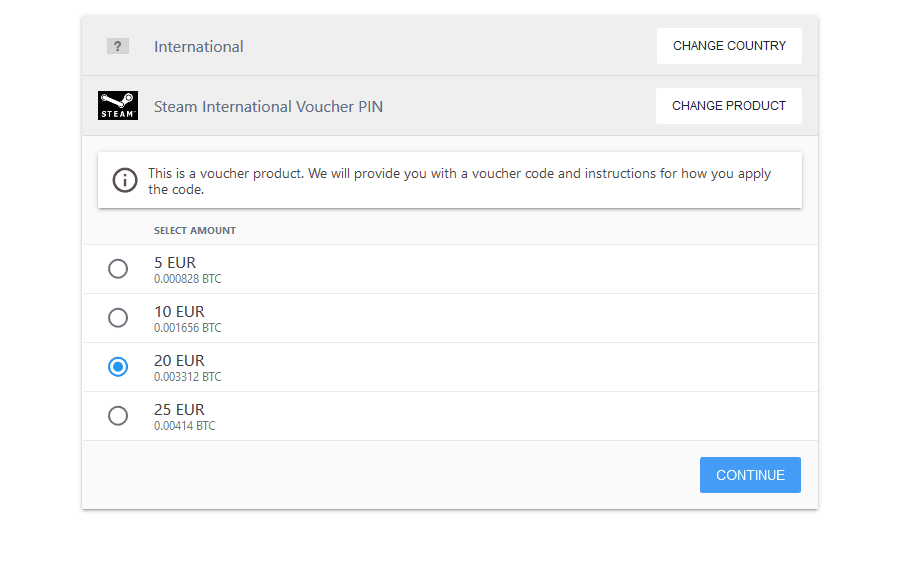900x588 pixels.
Task: Click the voucher product information message
Action: (460, 181)
